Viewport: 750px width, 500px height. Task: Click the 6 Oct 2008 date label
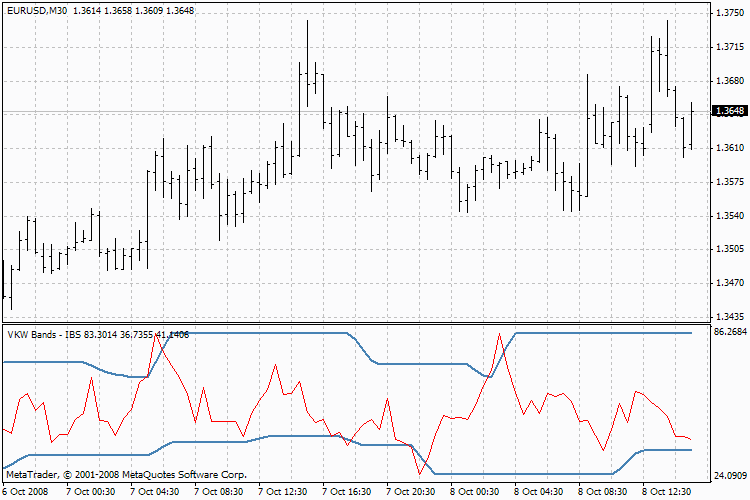(x=28, y=491)
